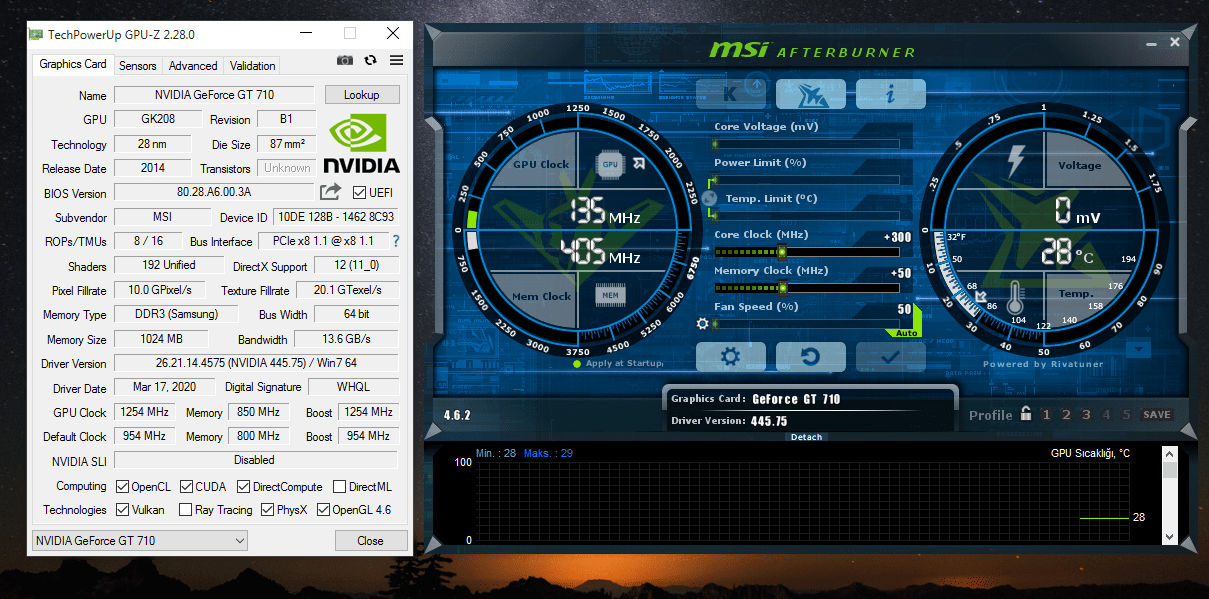Viewport: 1209px width, 599px height.
Task: Click the GPU-Z title bar app icon
Action: tap(36, 34)
